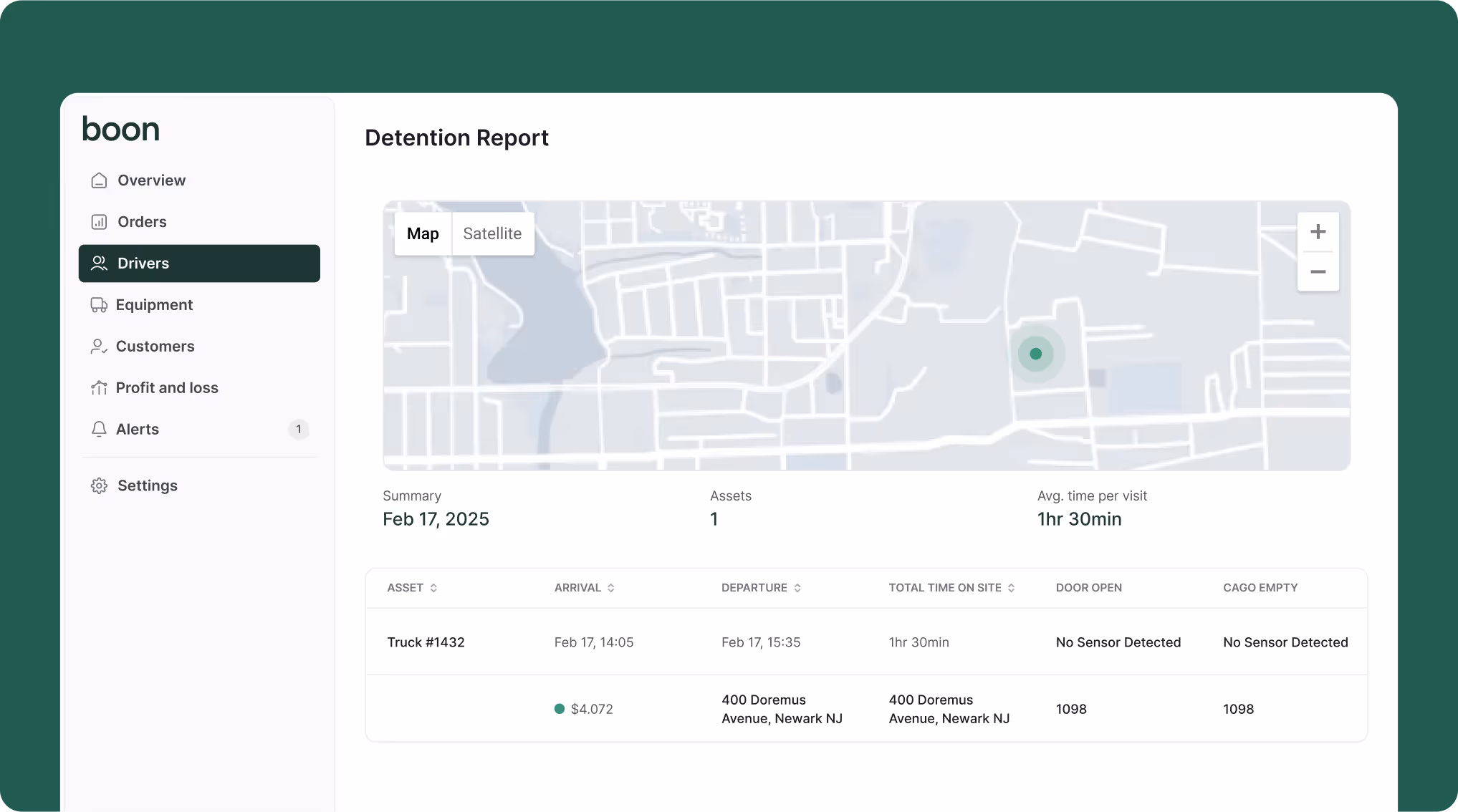Image resolution: width=1458 pixels, height=812 pixels.
Task: Zoom in the map with plus
Action: coord(1318,232)
